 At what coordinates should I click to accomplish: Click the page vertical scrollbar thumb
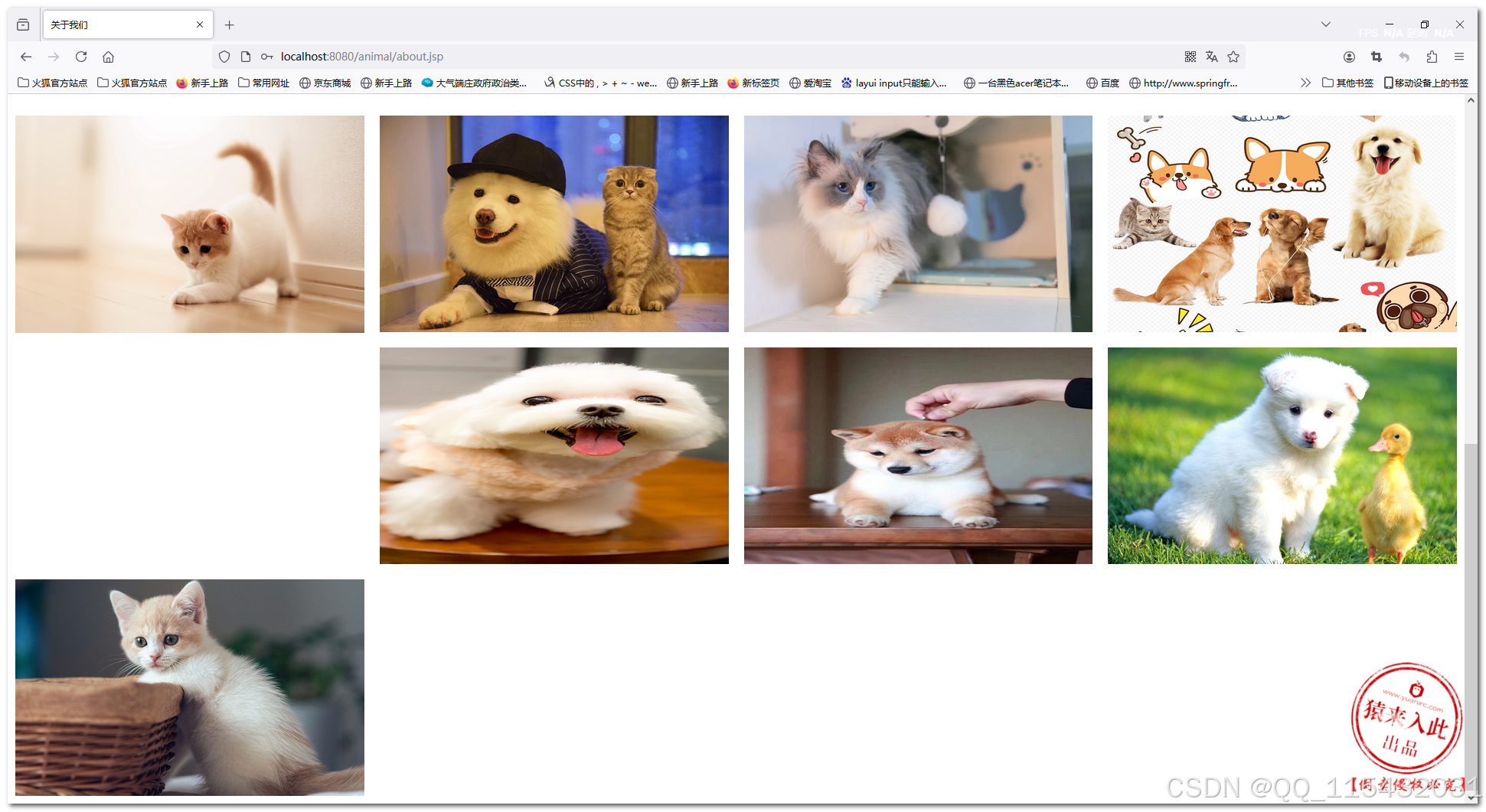coord(1471,618)
